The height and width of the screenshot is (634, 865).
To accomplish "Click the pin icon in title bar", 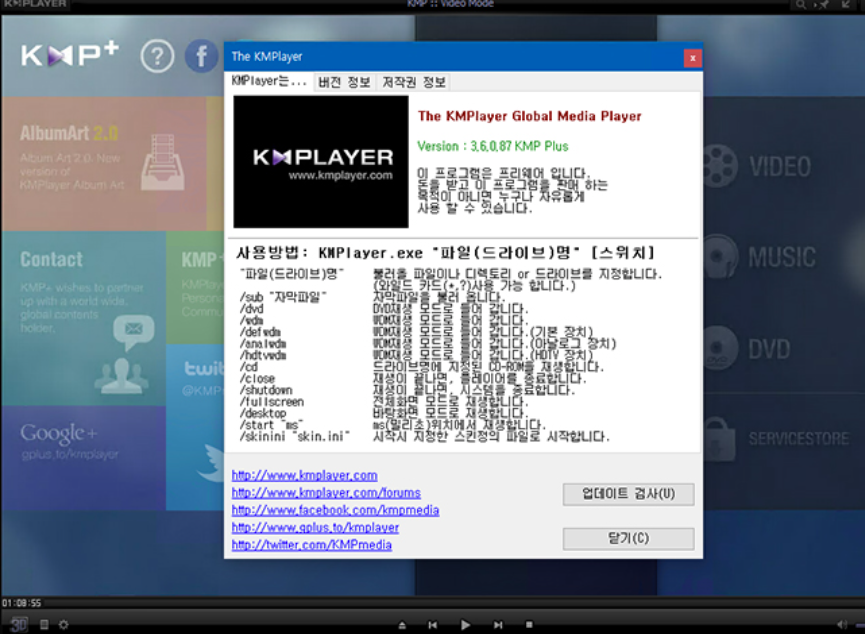I will tap(822, 4).
